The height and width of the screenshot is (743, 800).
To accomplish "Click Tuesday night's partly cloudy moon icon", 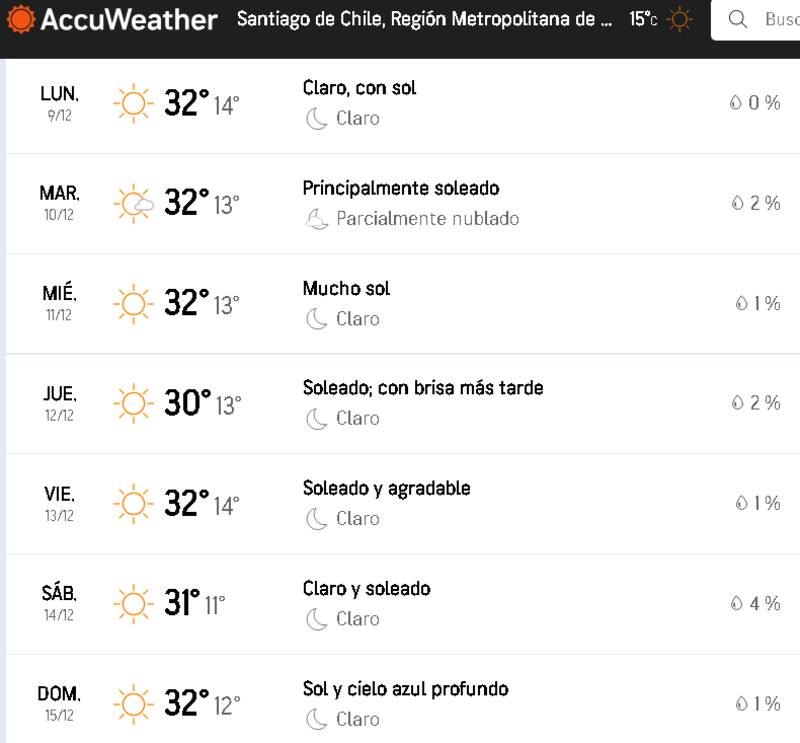I will coord(317,219).
